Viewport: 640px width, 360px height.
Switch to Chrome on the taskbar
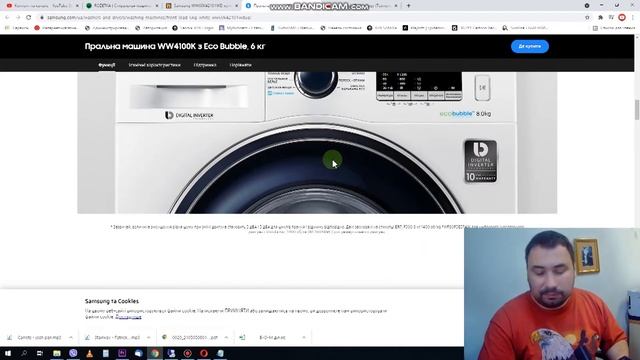155,353
